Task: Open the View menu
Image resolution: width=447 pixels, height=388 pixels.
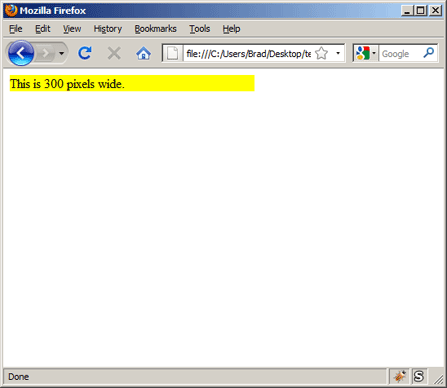Action: [72, 29]
